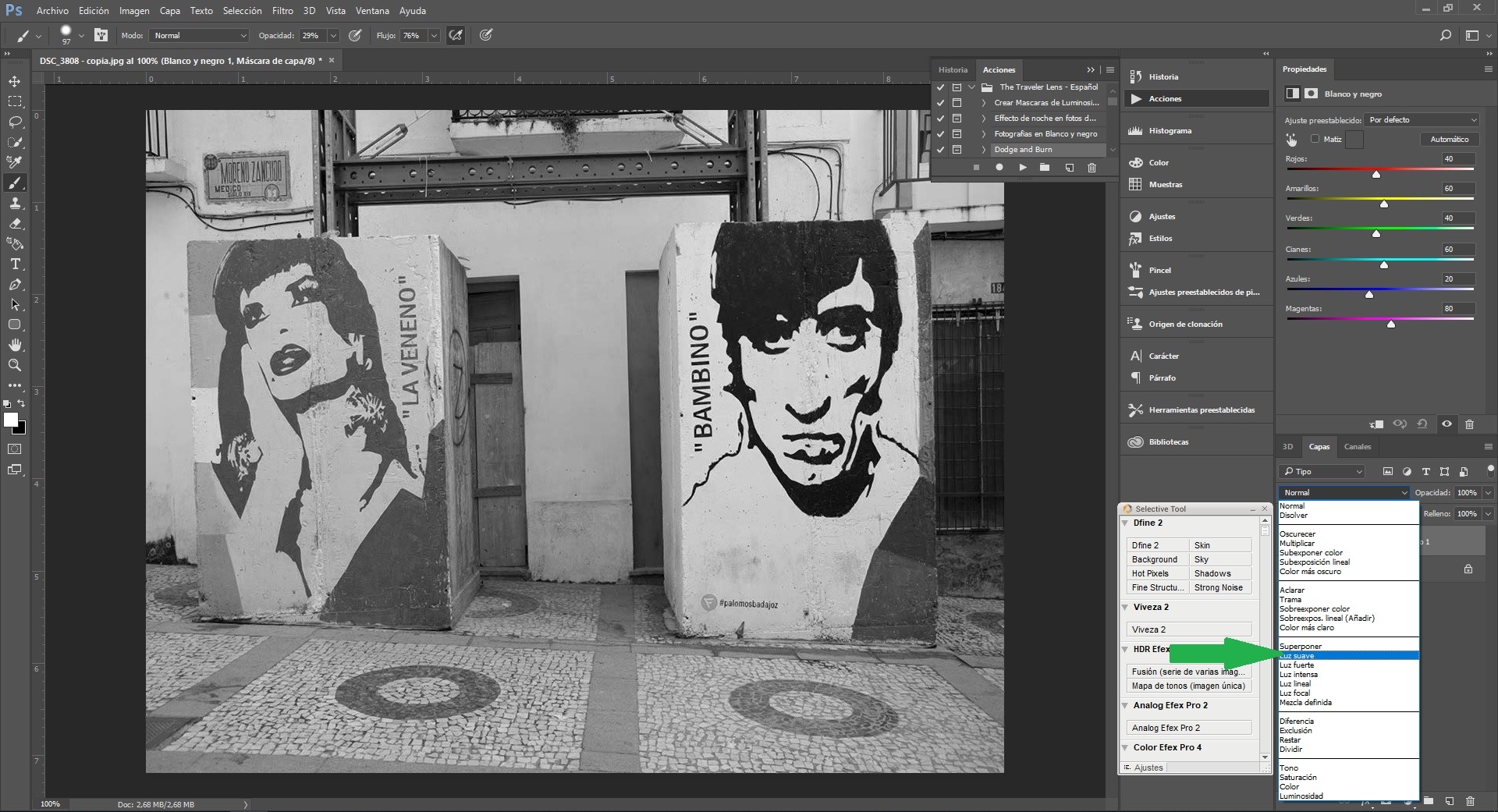The image size is (1498, 812).
Task: Enable the Matiz checkbox
Action: click(1315, 139)
